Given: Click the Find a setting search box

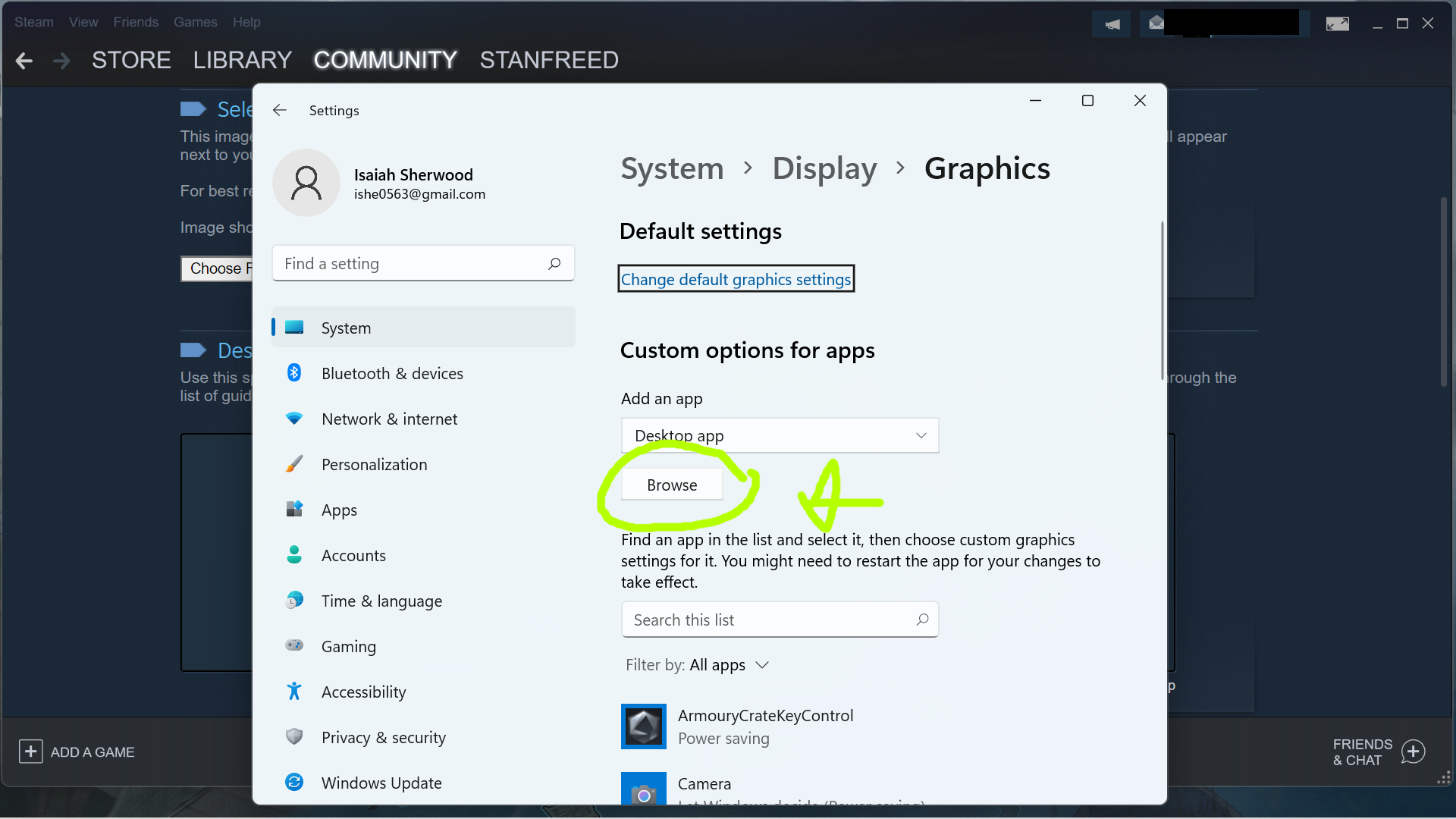Looking at the screenshot, I should coord(413,264).
